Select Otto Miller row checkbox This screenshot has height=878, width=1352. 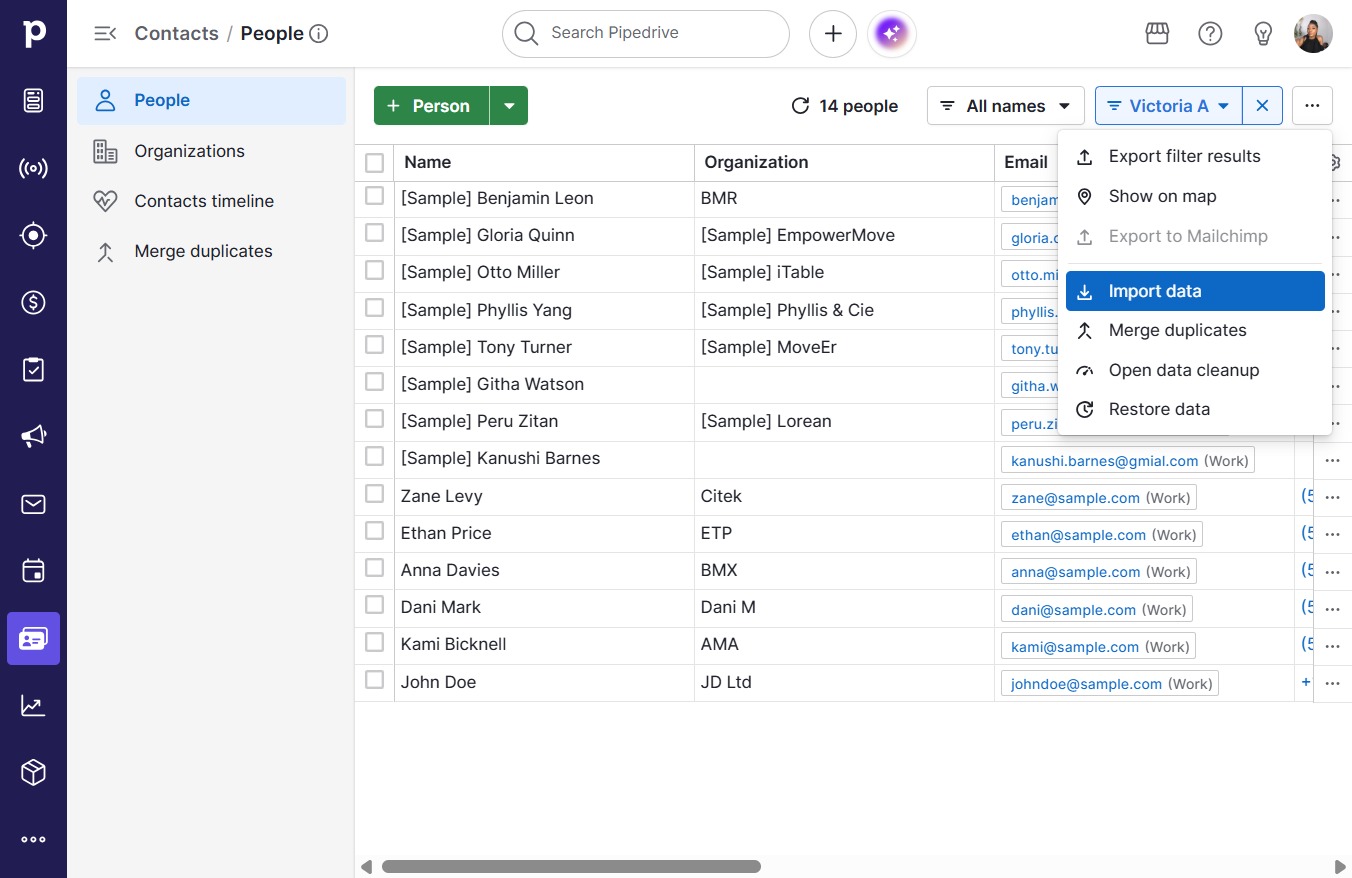(x=374, y=270)
